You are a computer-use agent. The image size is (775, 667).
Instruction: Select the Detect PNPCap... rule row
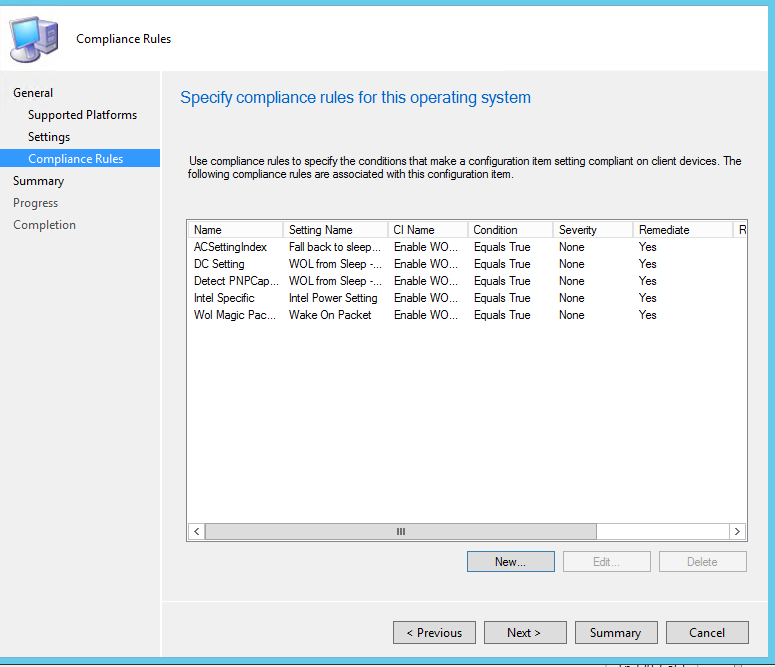(467, 281)
